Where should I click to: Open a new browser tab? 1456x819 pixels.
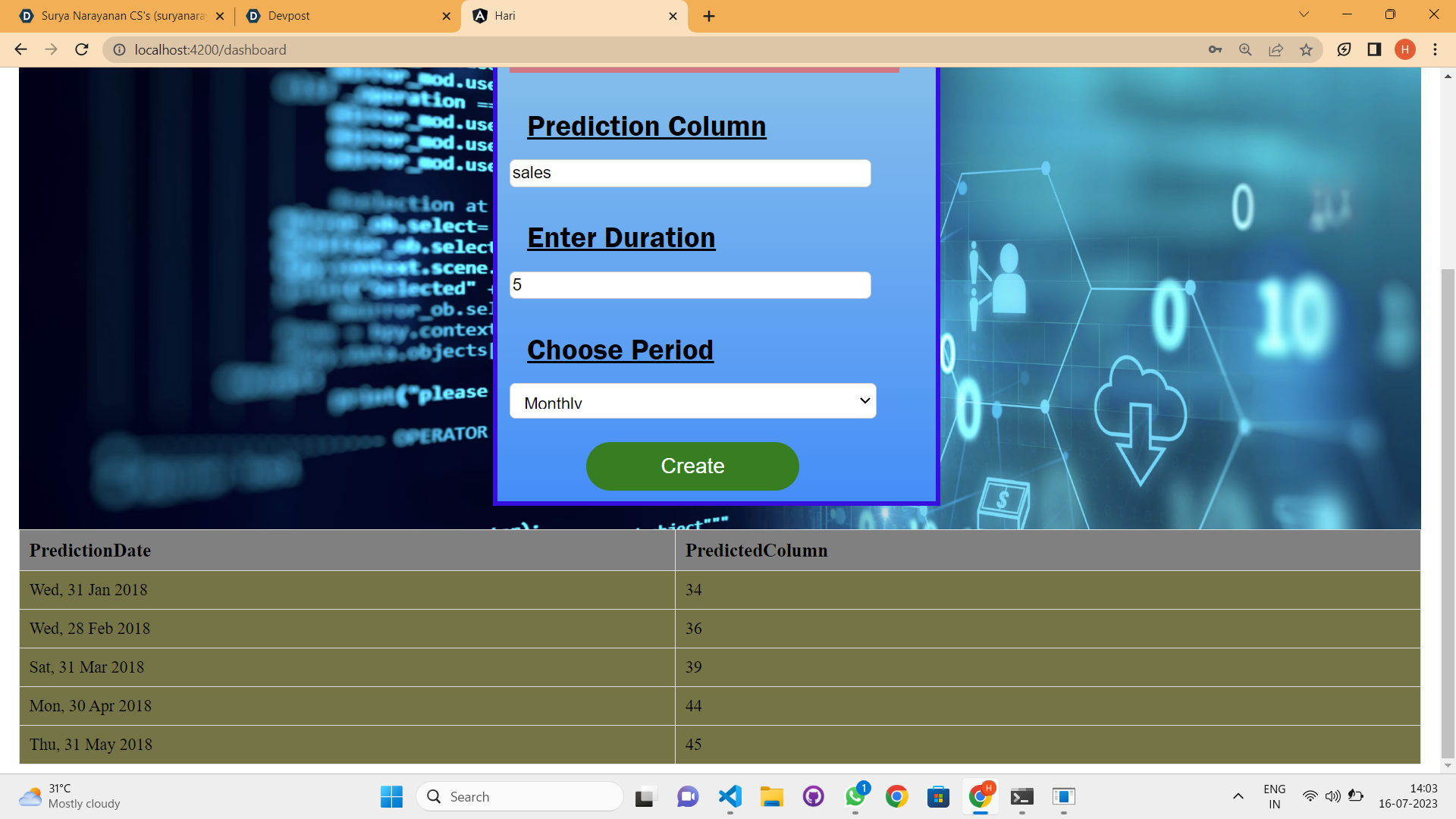click(709, 16)
